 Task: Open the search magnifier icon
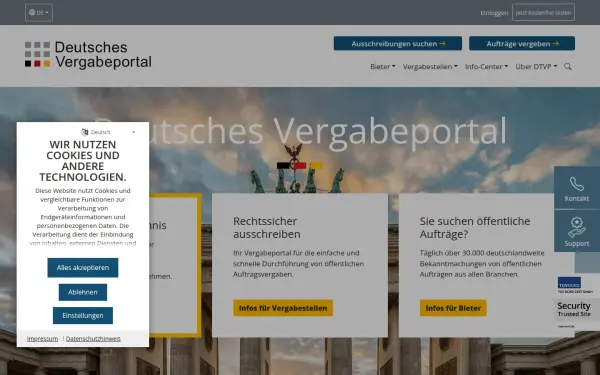568,67
